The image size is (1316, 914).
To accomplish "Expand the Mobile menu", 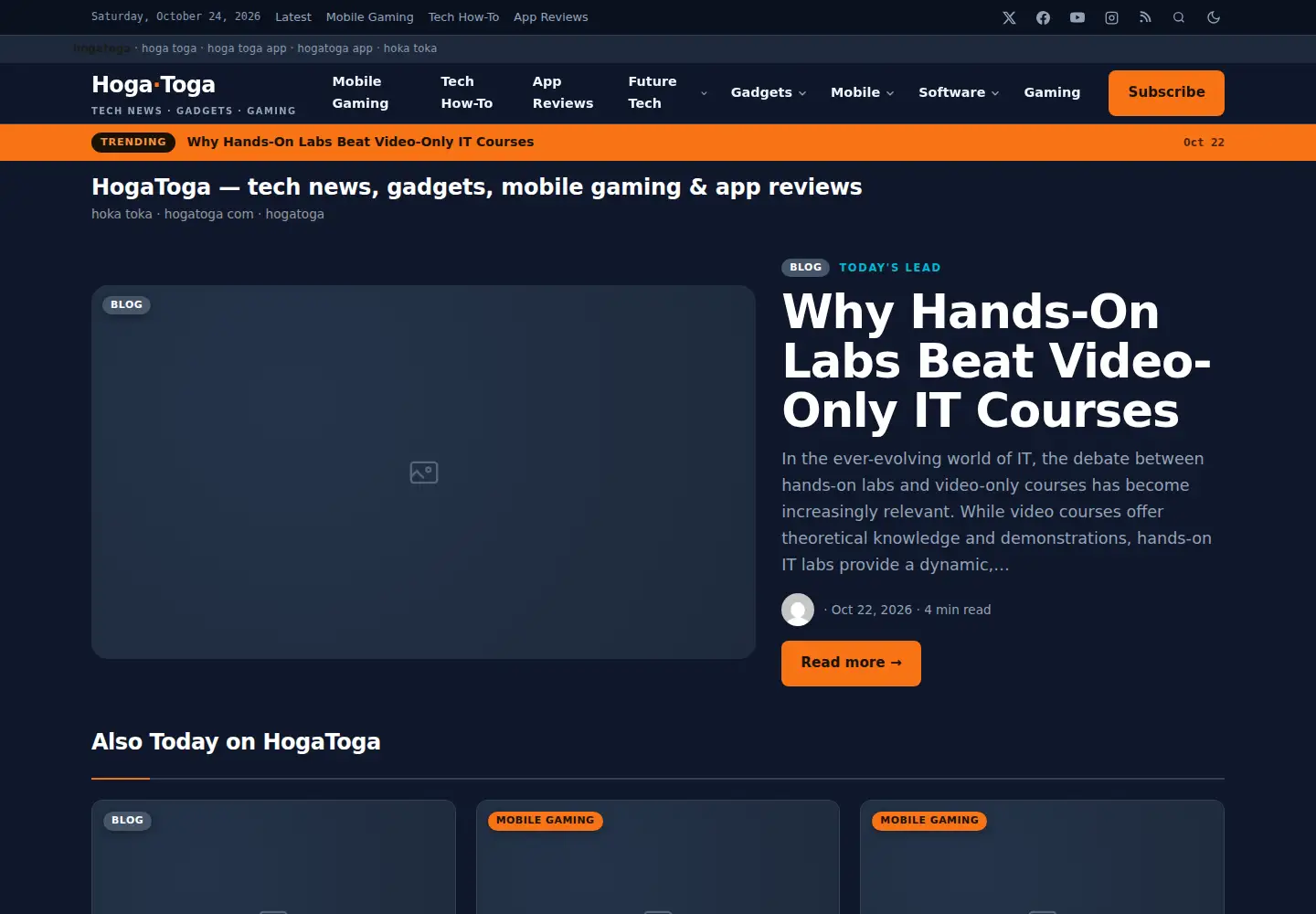I will 862,92.
